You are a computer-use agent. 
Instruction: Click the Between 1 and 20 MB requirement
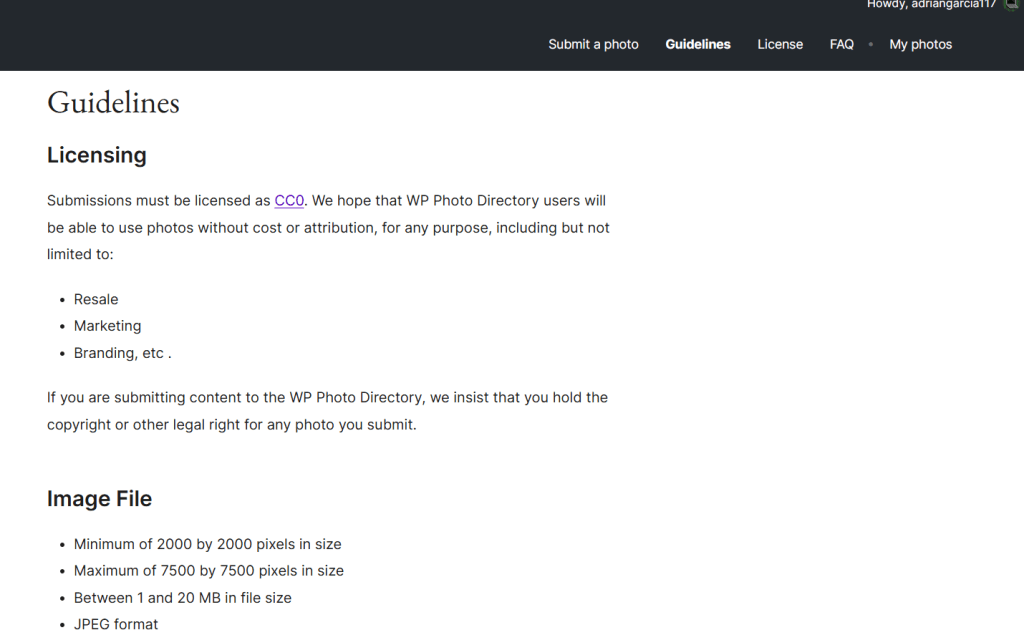point(182,598)
